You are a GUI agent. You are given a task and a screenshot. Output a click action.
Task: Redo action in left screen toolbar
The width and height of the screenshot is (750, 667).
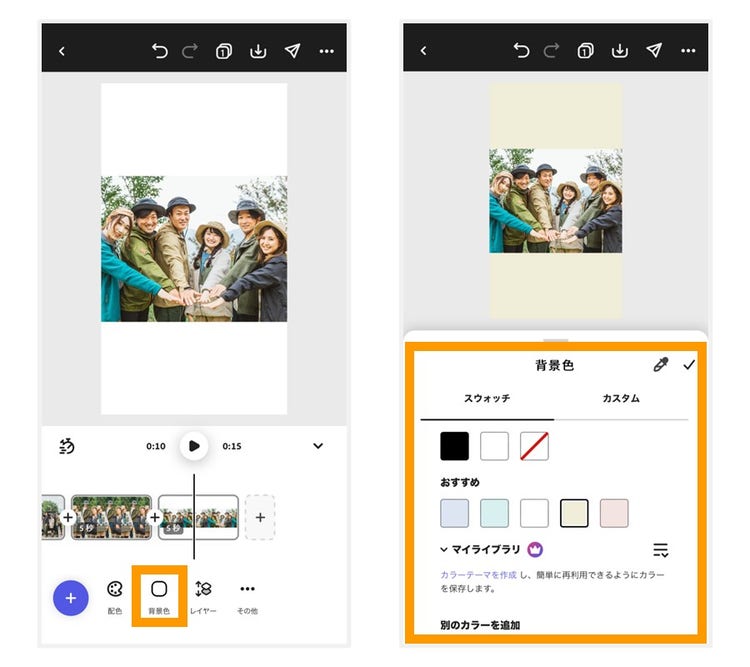point(190,51)
